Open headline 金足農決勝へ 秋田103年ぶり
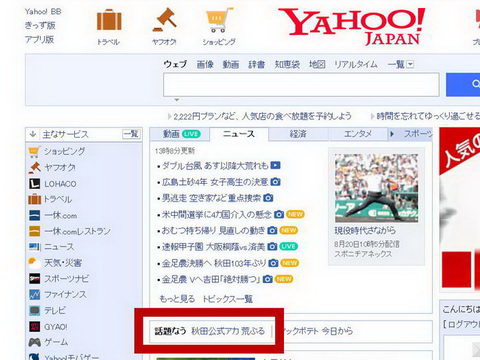480x360 pixels. [x=214, y=263]
